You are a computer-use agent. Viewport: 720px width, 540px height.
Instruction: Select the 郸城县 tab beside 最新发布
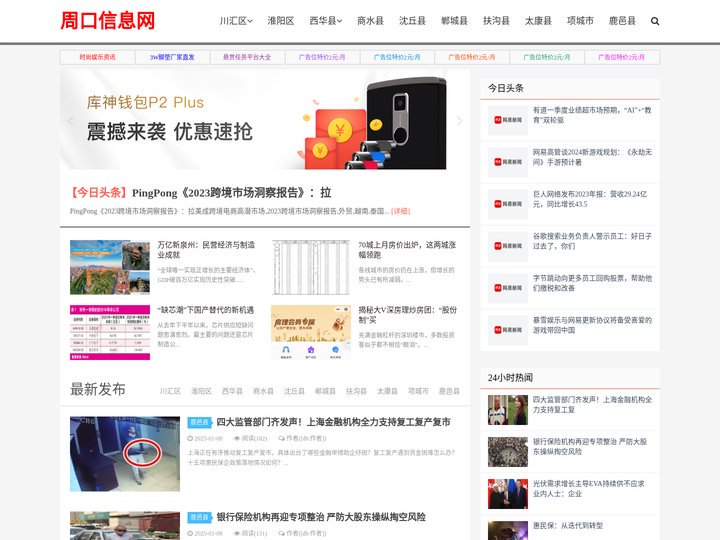pos(325,391)
